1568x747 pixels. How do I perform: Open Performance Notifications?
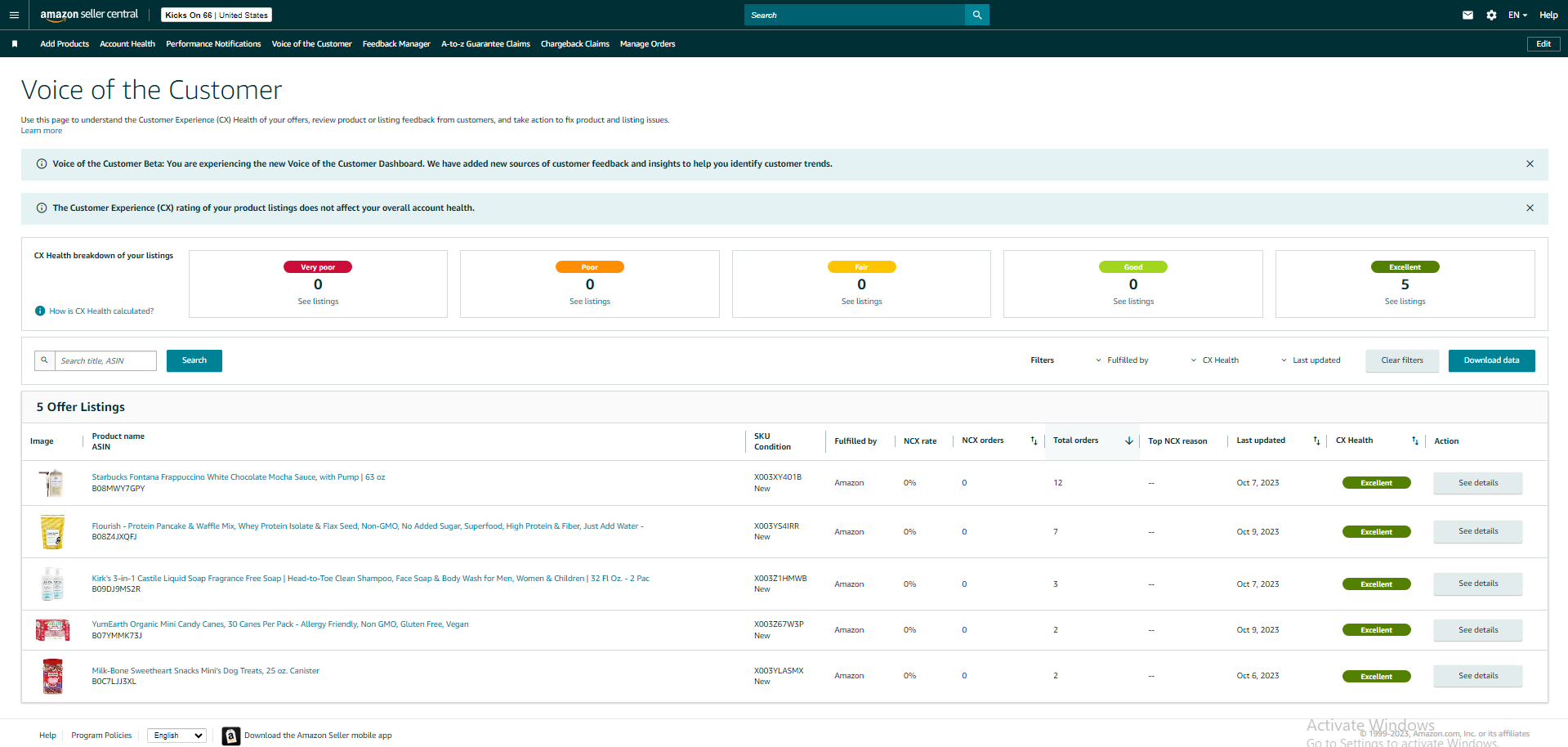[213, 44]
